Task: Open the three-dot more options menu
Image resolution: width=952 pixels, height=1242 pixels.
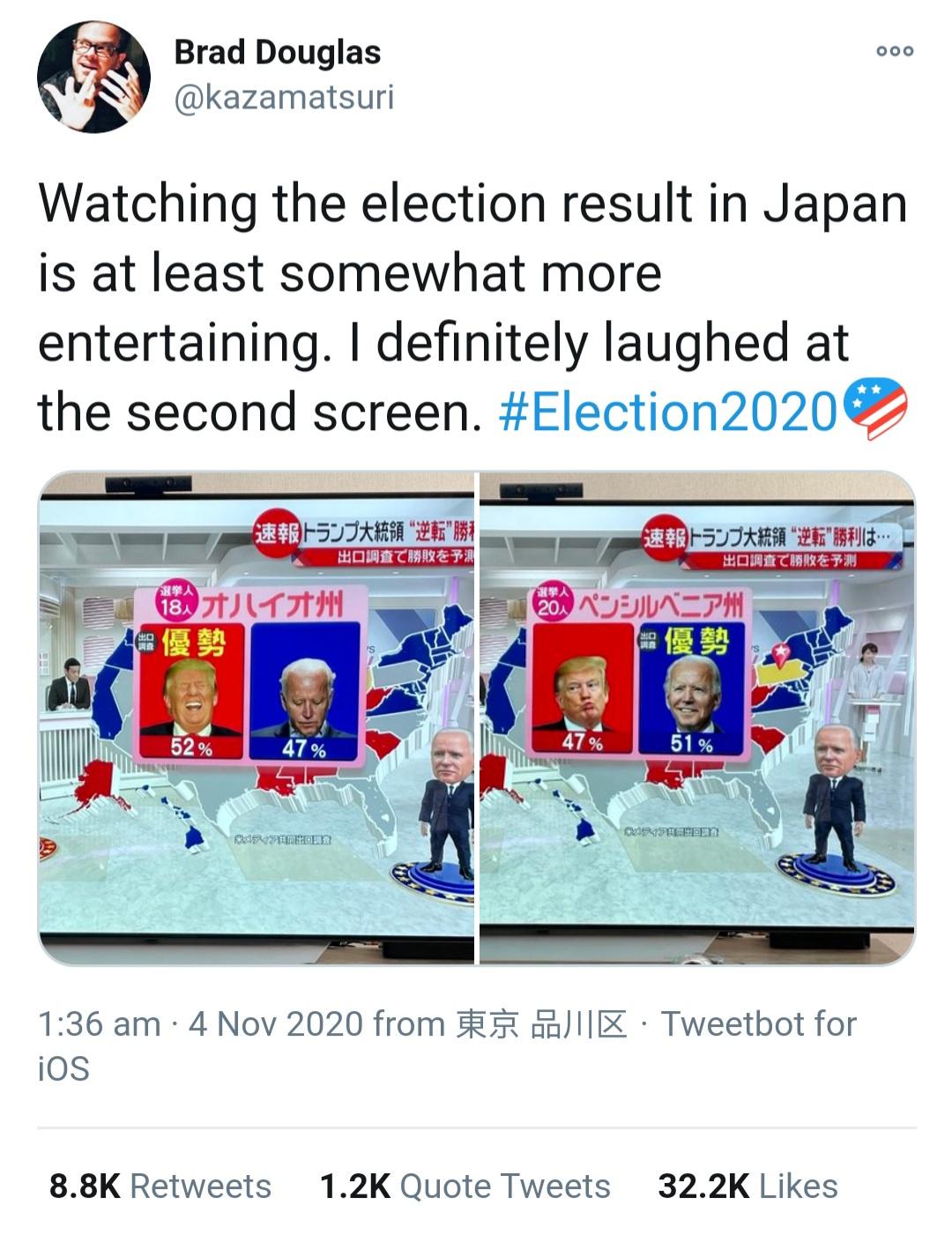Action: pos(895,51)
